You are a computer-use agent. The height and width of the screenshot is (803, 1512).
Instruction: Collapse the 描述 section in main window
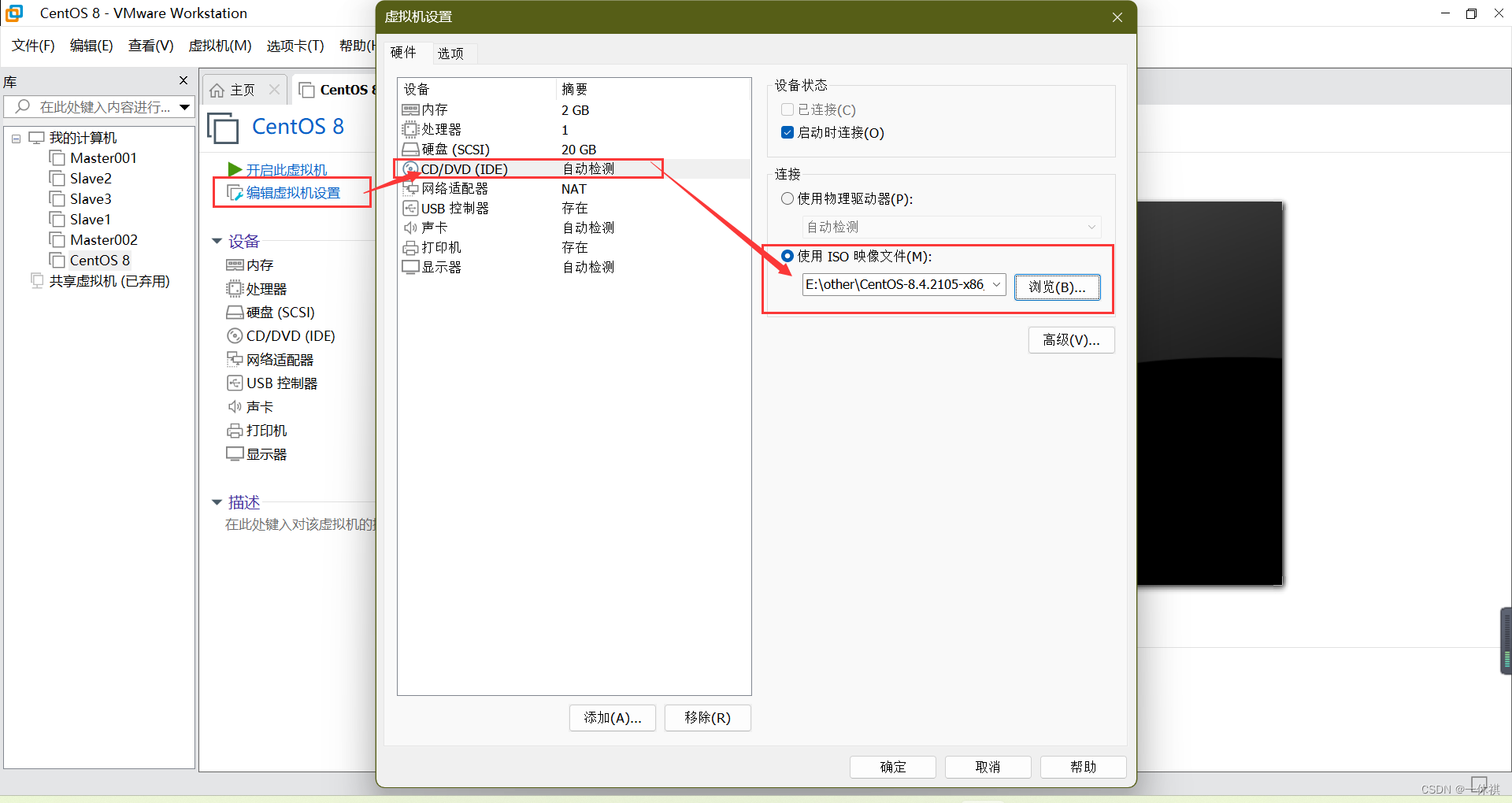pos(217,502)
